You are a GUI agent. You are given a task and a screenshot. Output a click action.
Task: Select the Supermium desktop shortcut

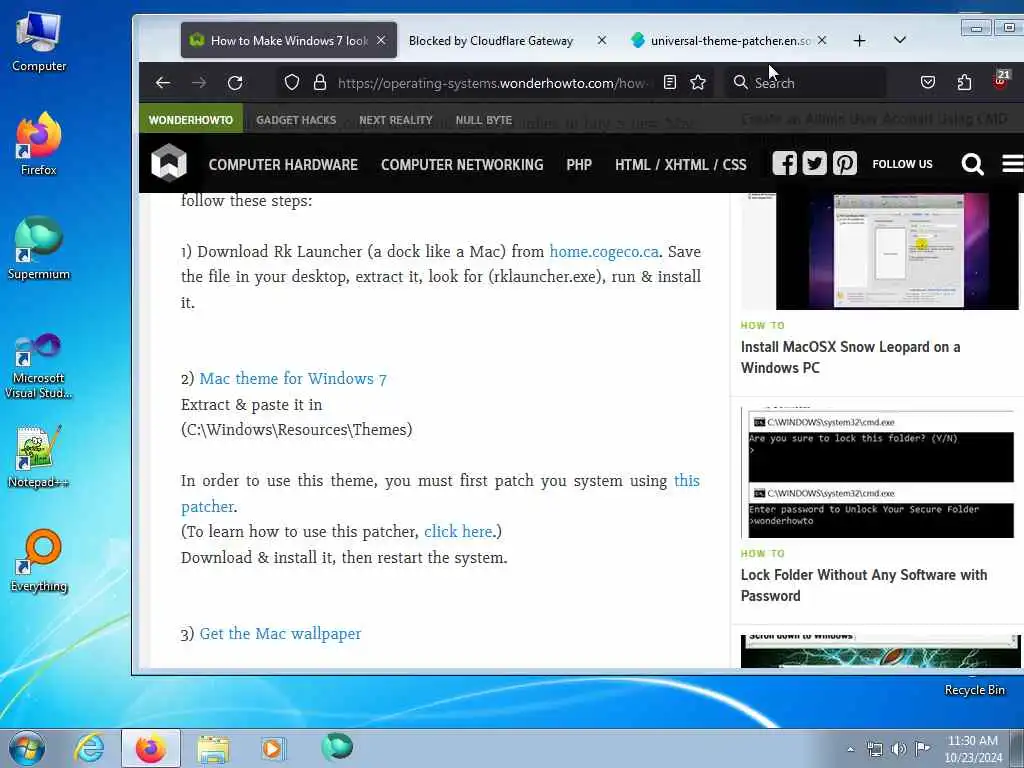click(39, 249)
